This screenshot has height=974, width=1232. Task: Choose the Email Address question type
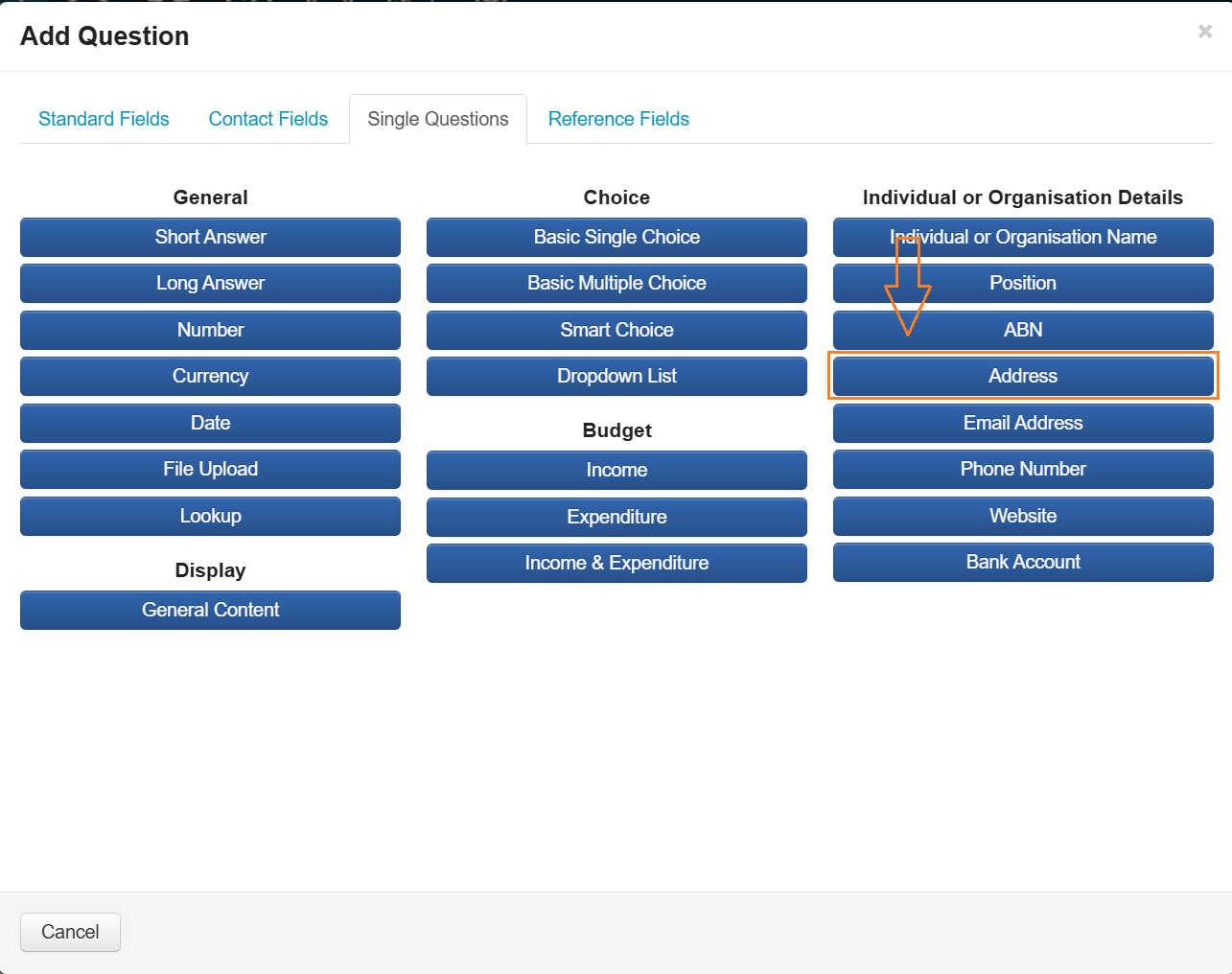click(x=1023, y=423)
